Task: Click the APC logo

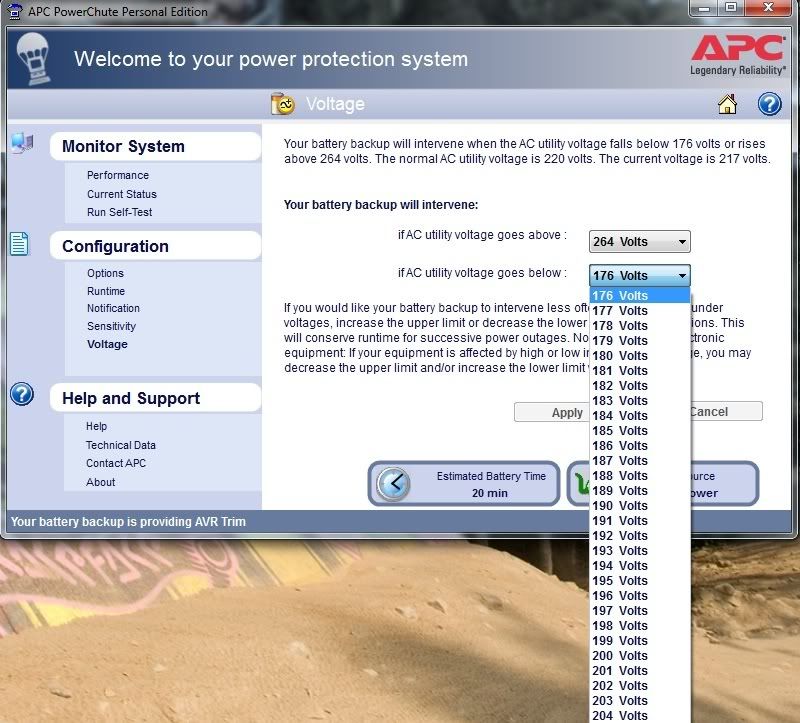Action: coord(735,54)
